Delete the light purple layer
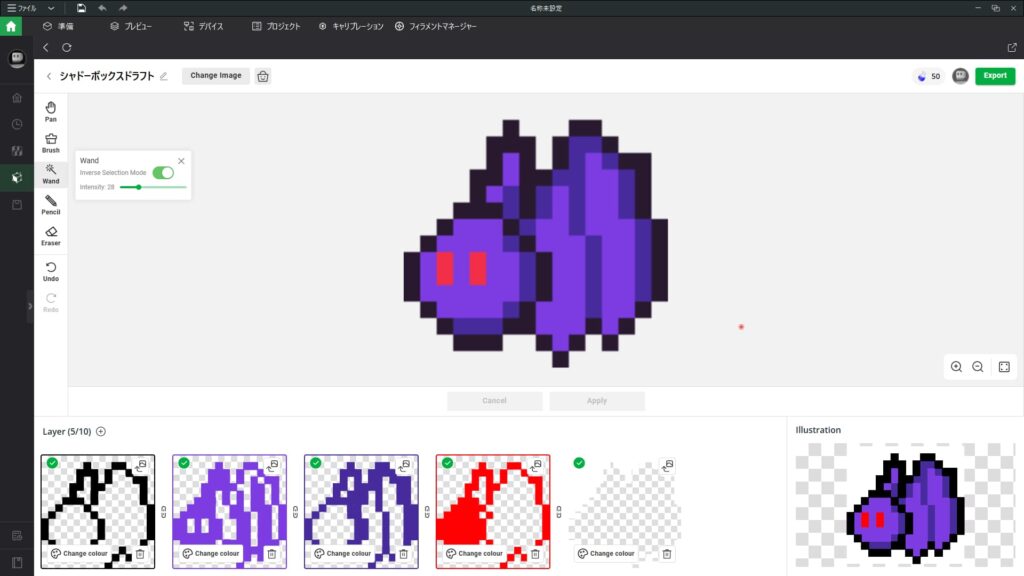 point(272,554)
